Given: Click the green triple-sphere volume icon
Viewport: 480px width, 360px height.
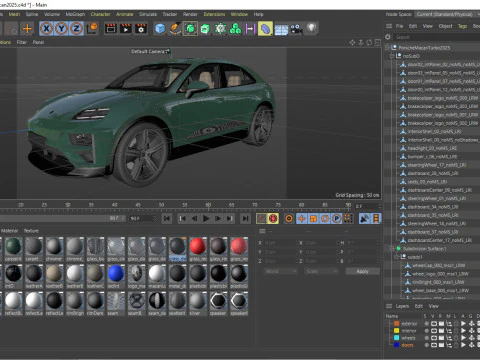Looking at the screenshot, I should pyautogui.click(x=235, y=29).
